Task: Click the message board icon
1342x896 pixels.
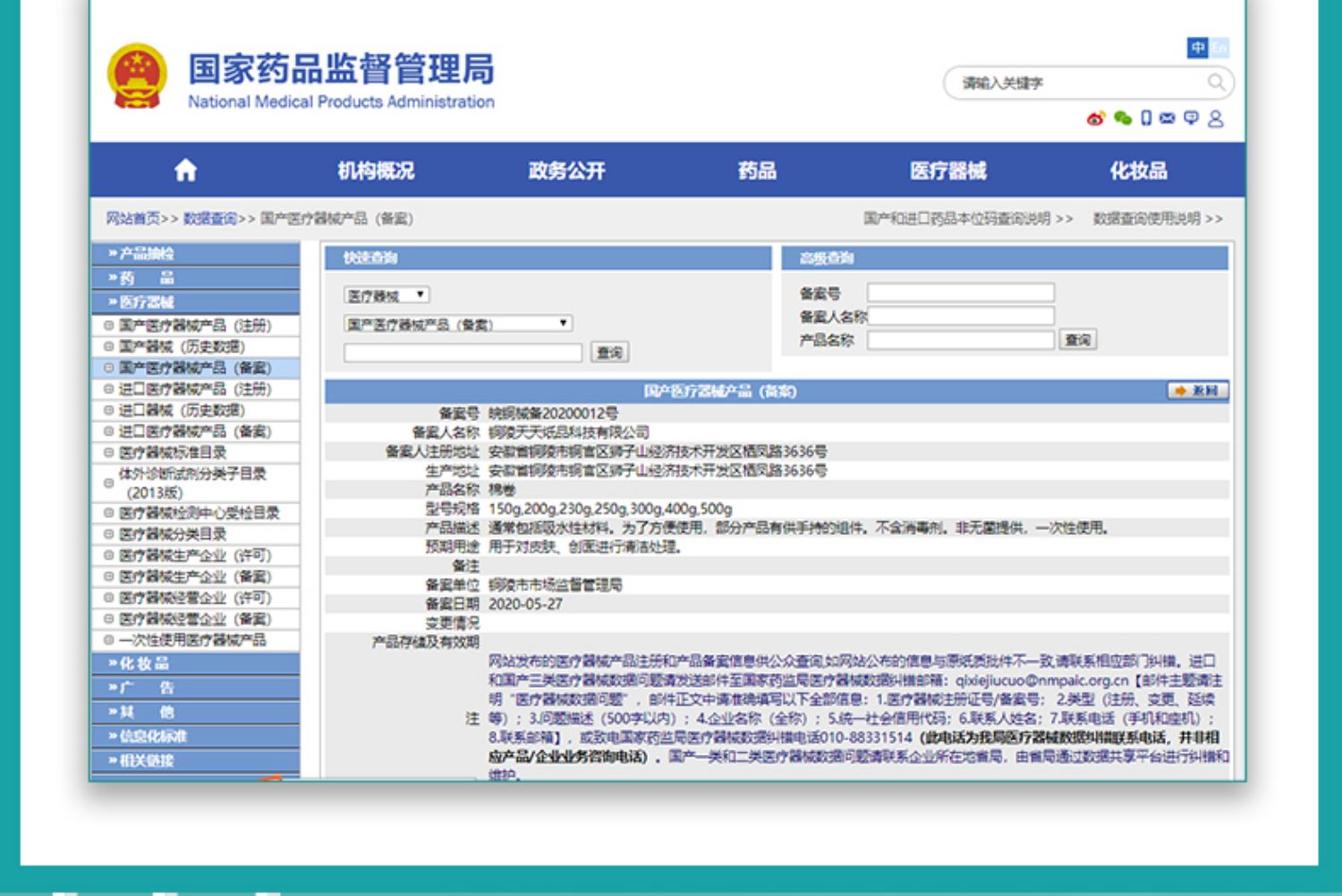Action: tap(1191, 118)
